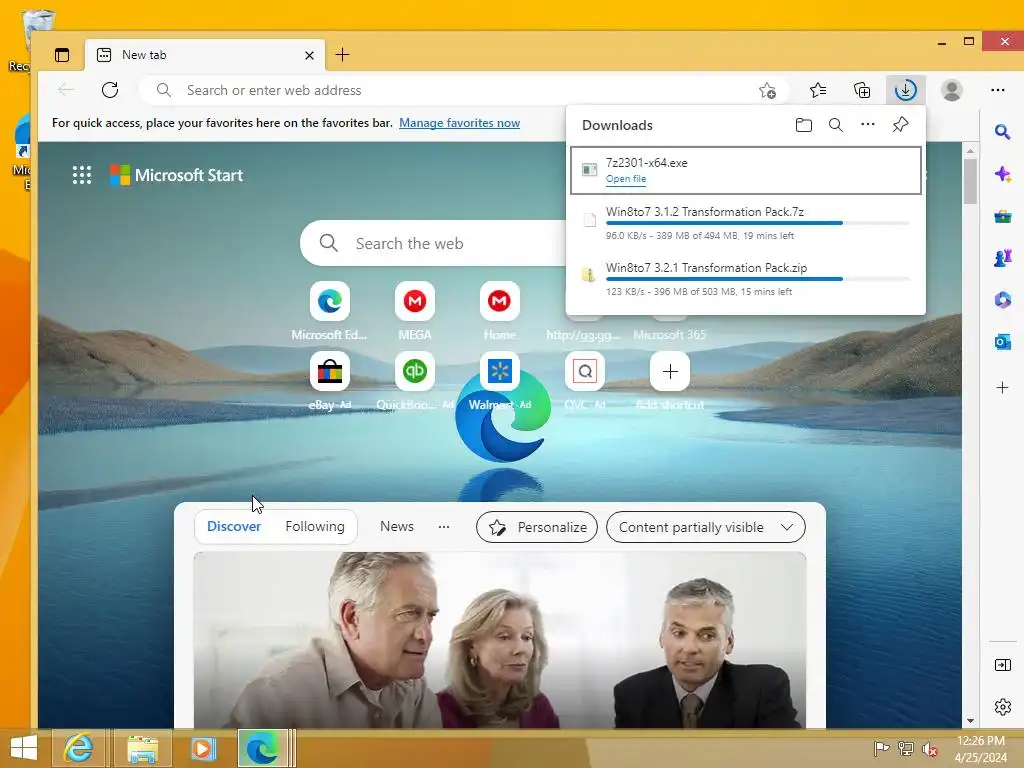Open downloads folder icon in Downloads panel
Viewport: 1024px width, 768px height.
(804, 125)
